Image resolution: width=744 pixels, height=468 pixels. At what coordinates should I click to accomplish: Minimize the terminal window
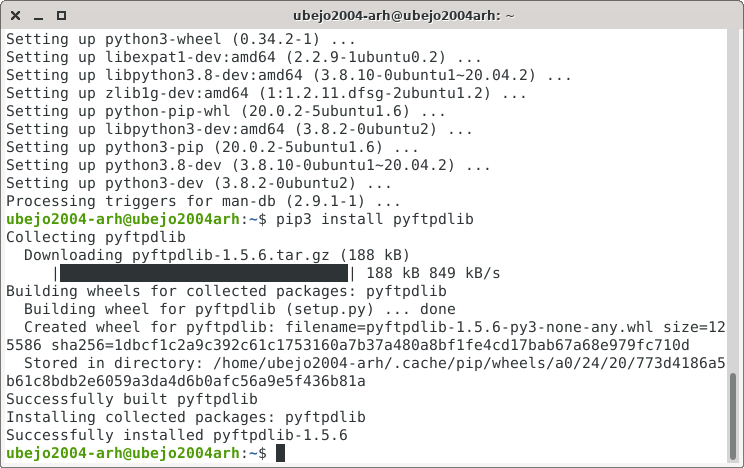tap(38, 16)
